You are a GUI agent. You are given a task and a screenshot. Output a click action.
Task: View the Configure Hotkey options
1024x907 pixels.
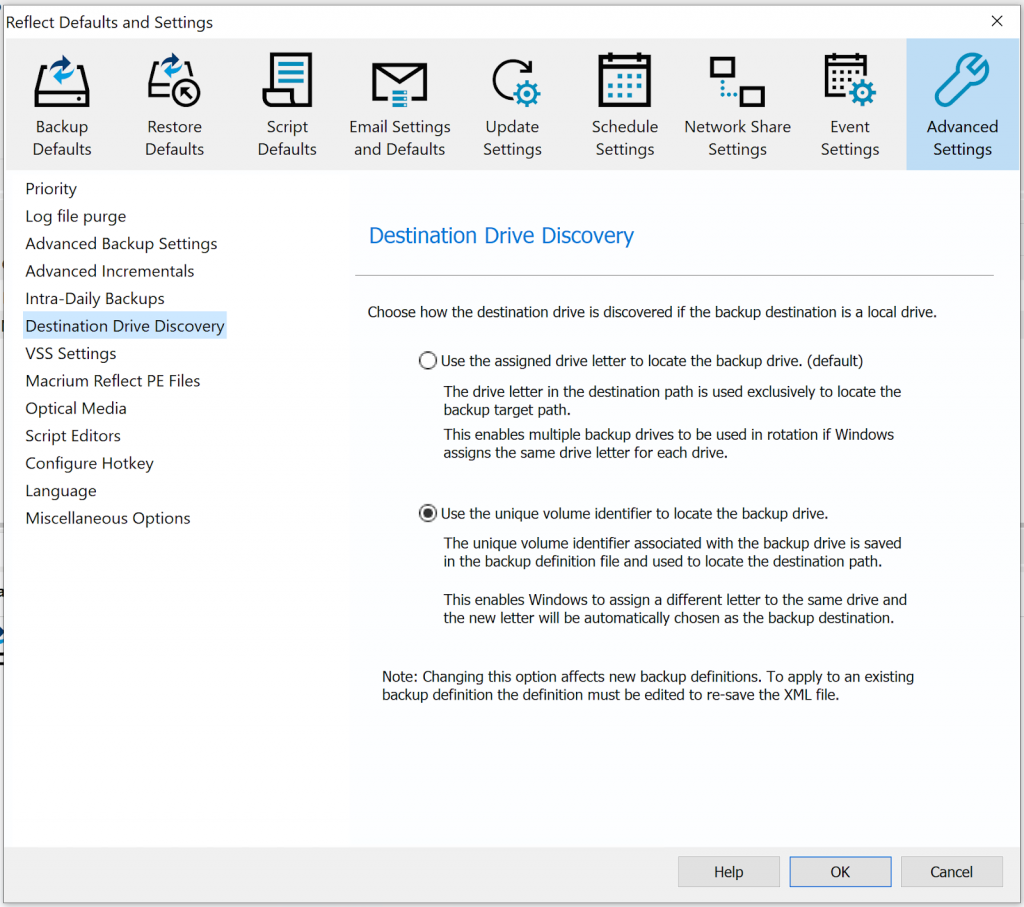click(x=89, y=463)
